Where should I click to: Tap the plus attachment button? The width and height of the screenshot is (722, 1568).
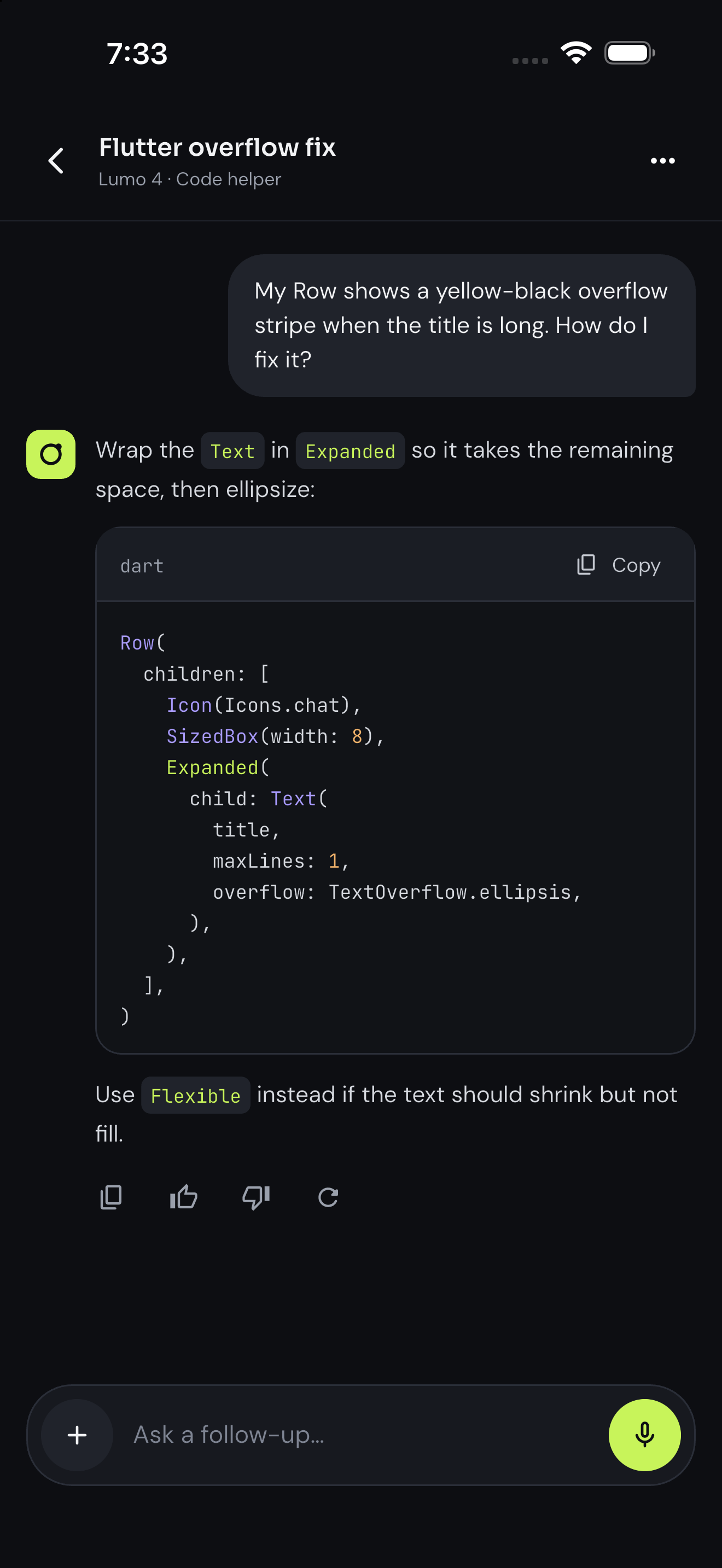(77, 1435)
